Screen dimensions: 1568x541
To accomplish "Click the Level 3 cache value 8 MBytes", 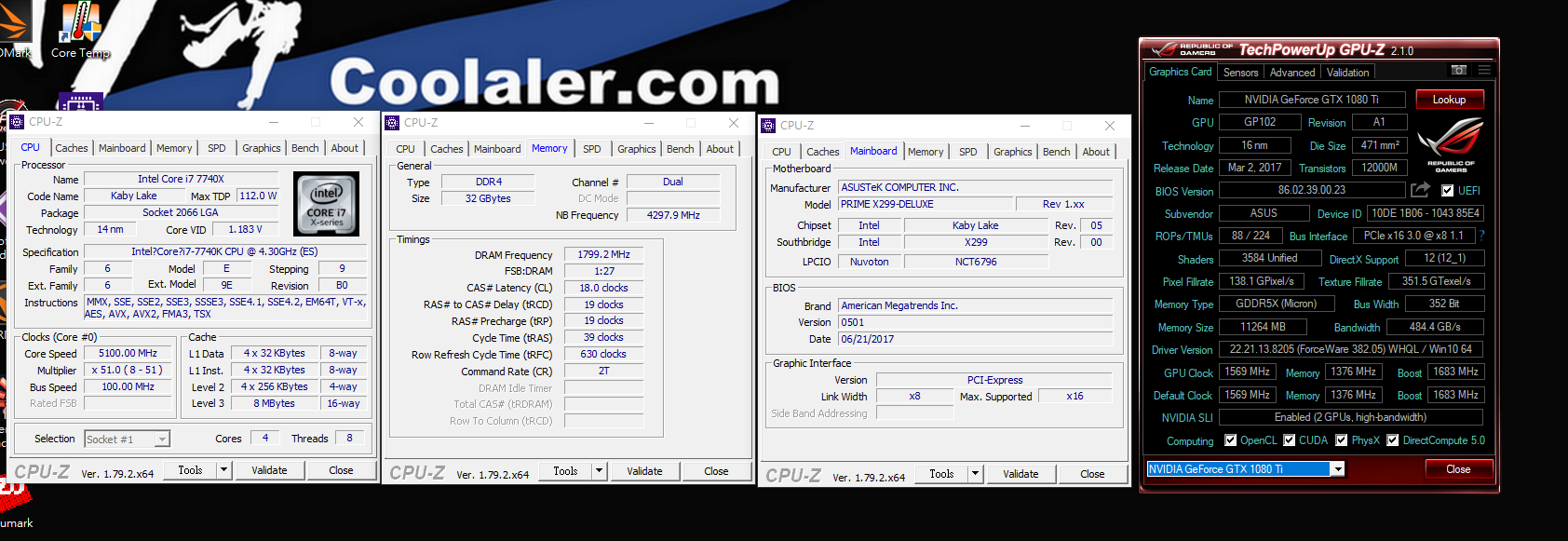I will click(x=275, y=403).
